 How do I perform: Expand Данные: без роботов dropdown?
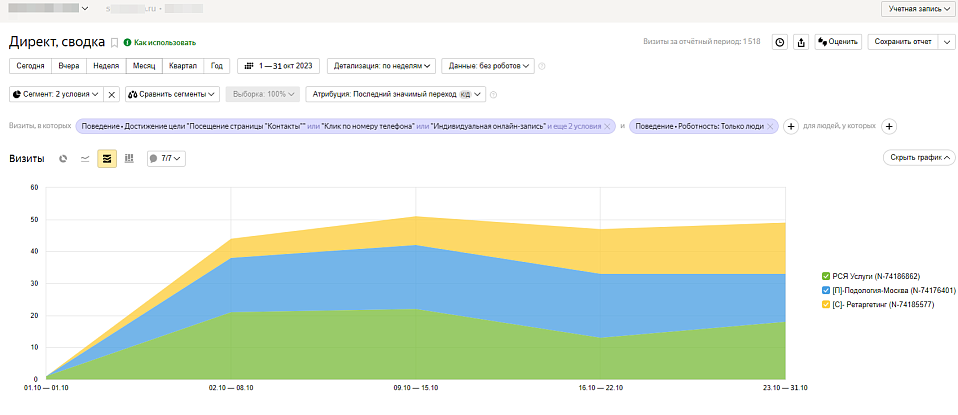[488, 66]
